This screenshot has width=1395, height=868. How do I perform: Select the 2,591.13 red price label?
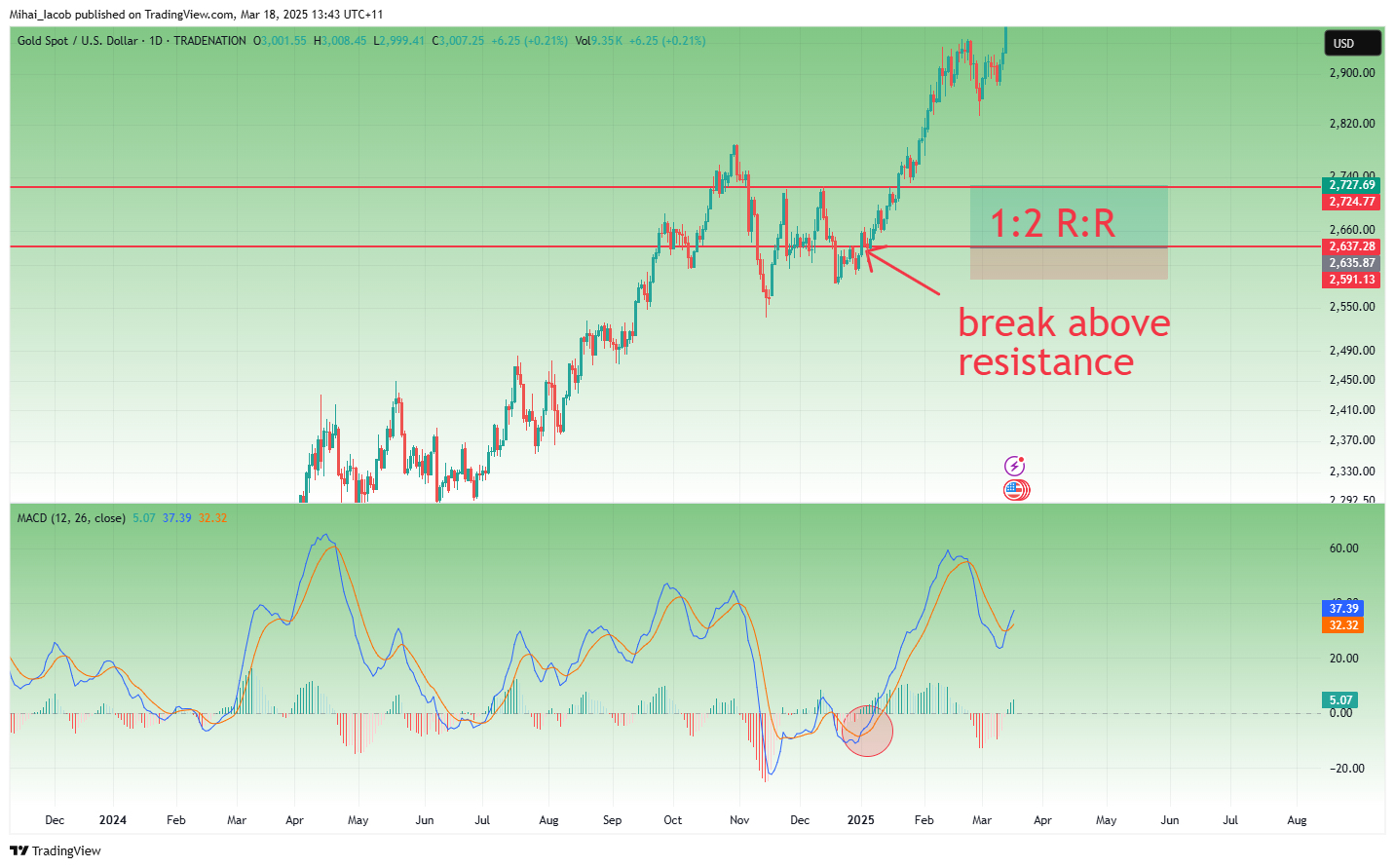coord(1352,280)
